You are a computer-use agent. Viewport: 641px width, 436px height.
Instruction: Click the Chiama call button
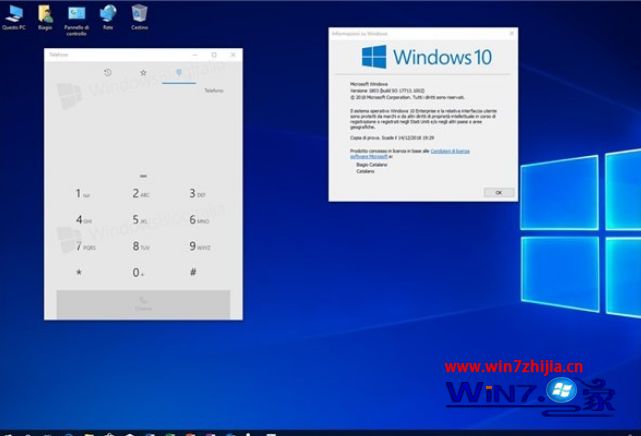coord(143,304)
